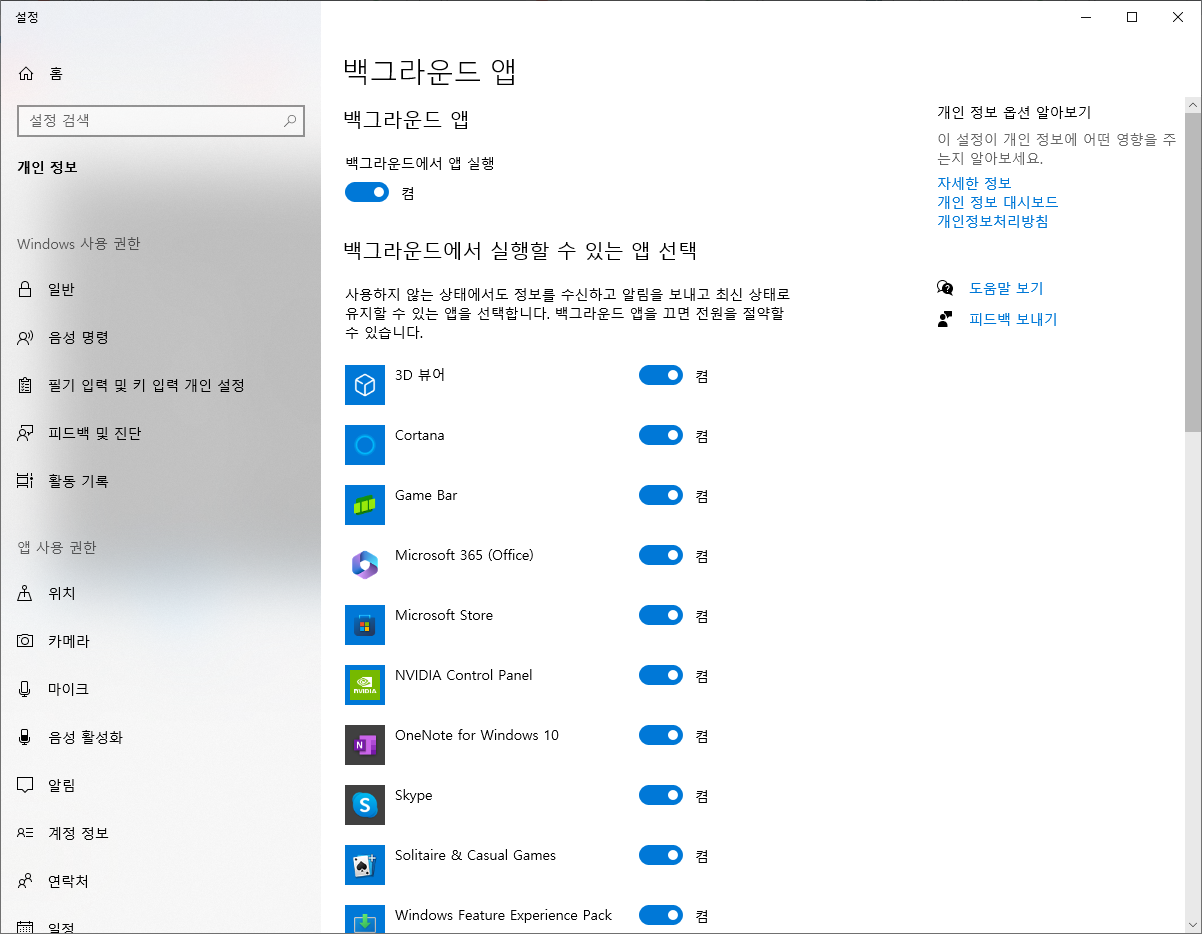Toggle Skype background switch

click(661, 795)
